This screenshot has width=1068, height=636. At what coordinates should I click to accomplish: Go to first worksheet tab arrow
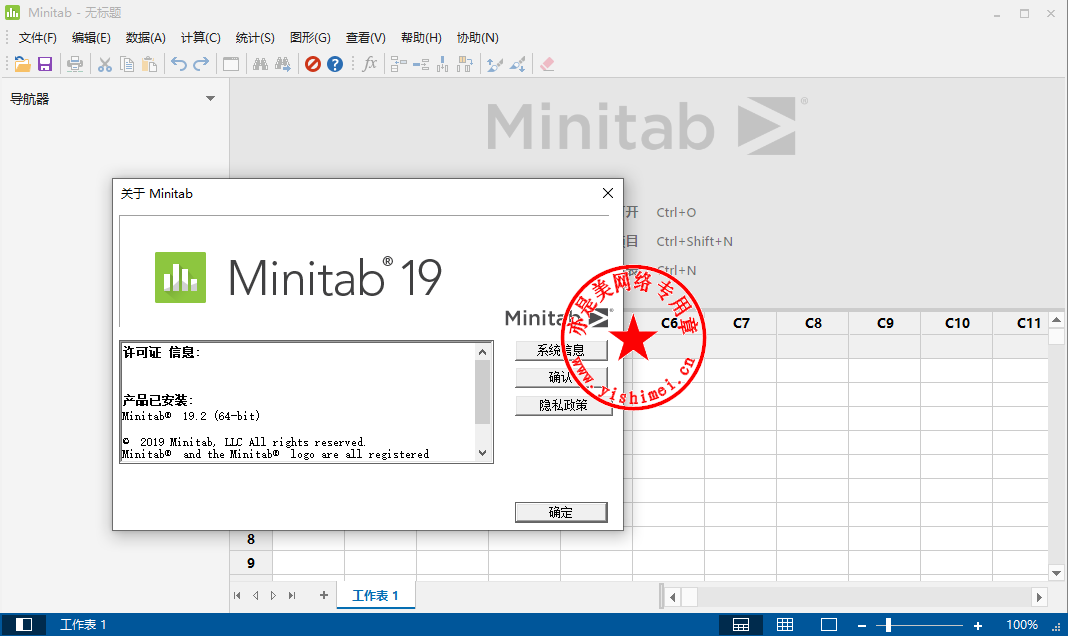coord(237,595)
